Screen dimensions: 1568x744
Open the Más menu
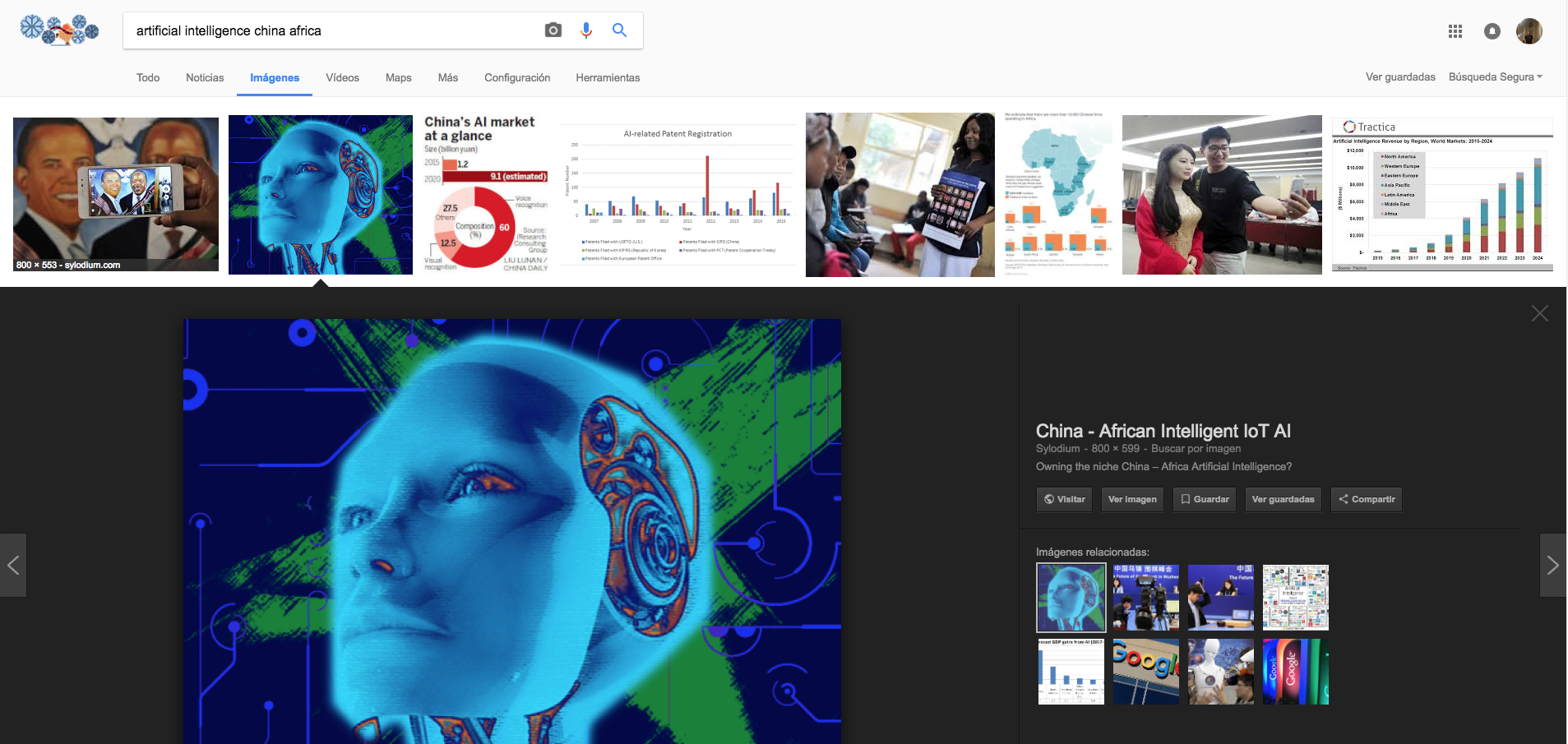[x=448, y=77]
